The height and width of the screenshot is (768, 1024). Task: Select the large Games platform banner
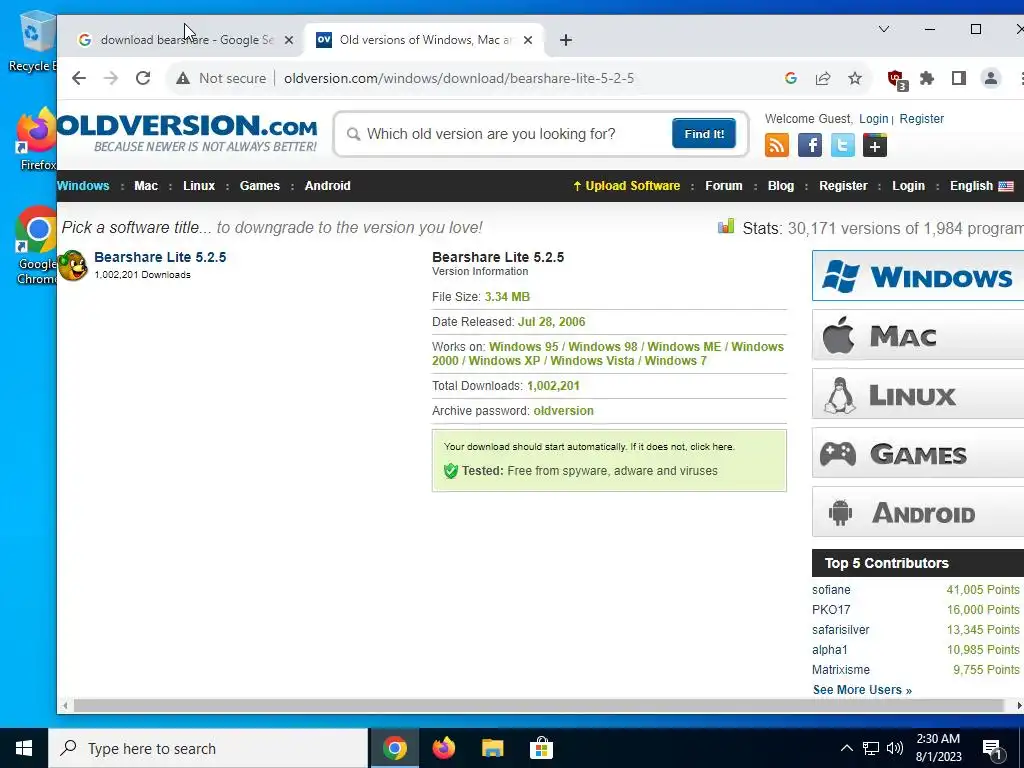918,453
